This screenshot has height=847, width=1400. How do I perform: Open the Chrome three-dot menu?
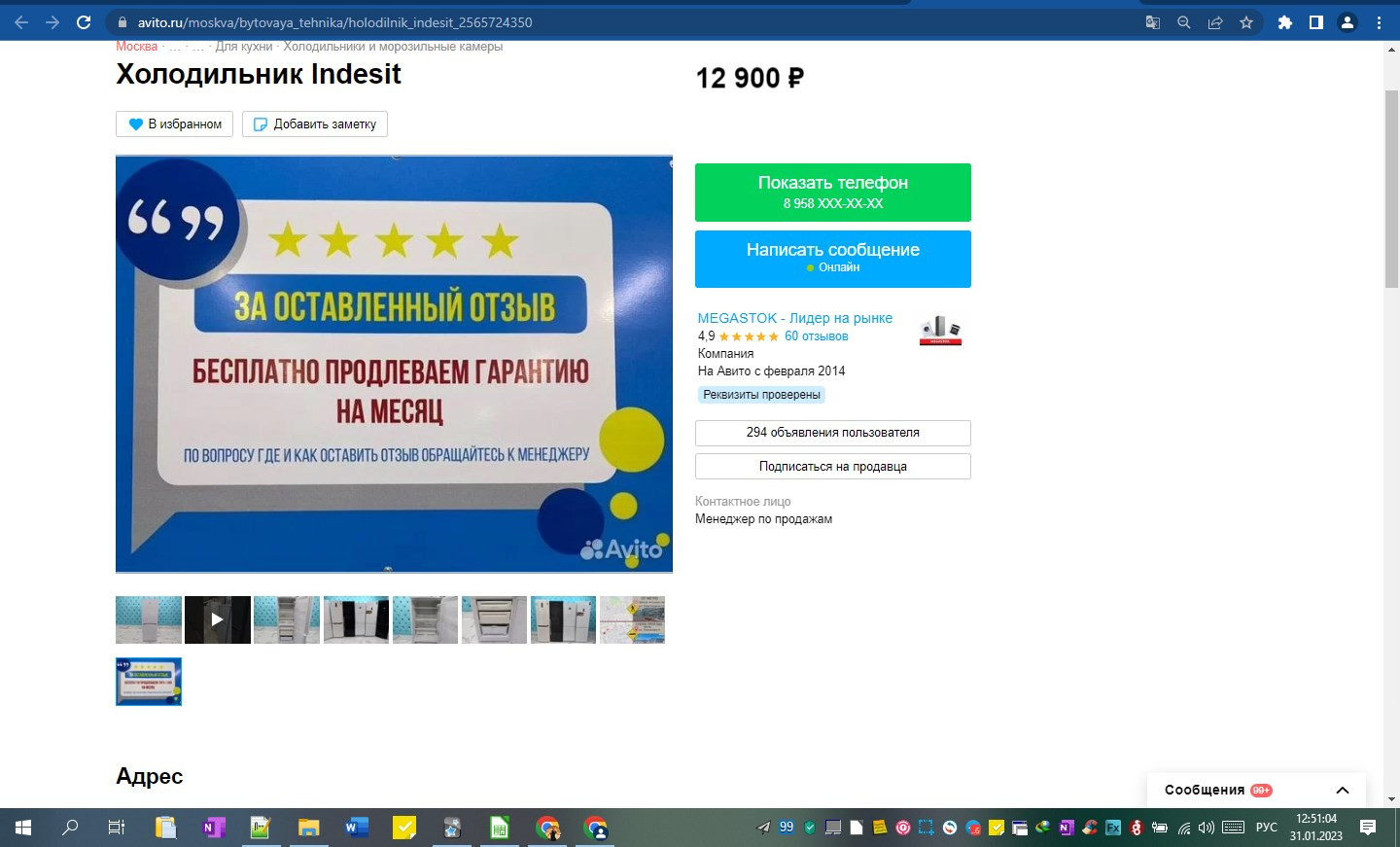[x=1379, y=22]
